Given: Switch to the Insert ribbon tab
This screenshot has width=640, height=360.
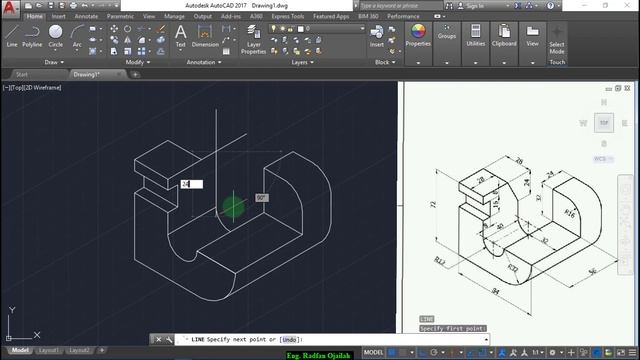Looking at the screenshot, I should 58,16.
